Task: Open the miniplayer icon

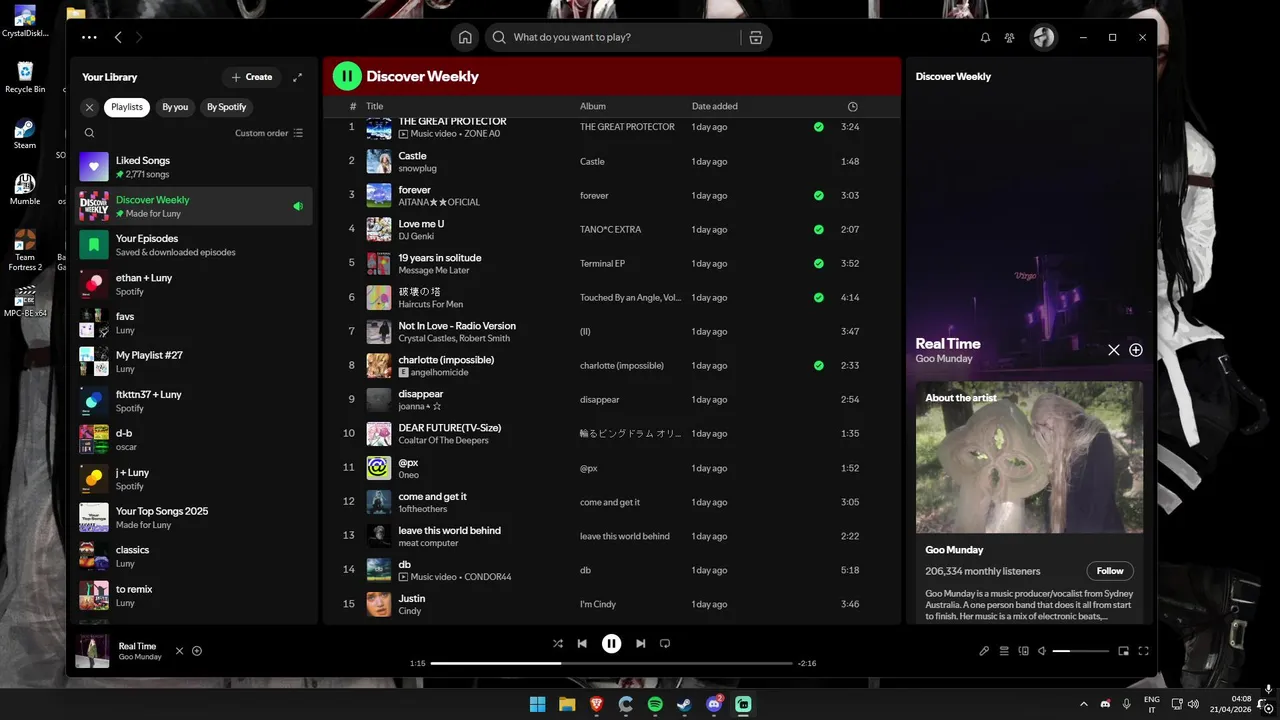Action: 1123,651
